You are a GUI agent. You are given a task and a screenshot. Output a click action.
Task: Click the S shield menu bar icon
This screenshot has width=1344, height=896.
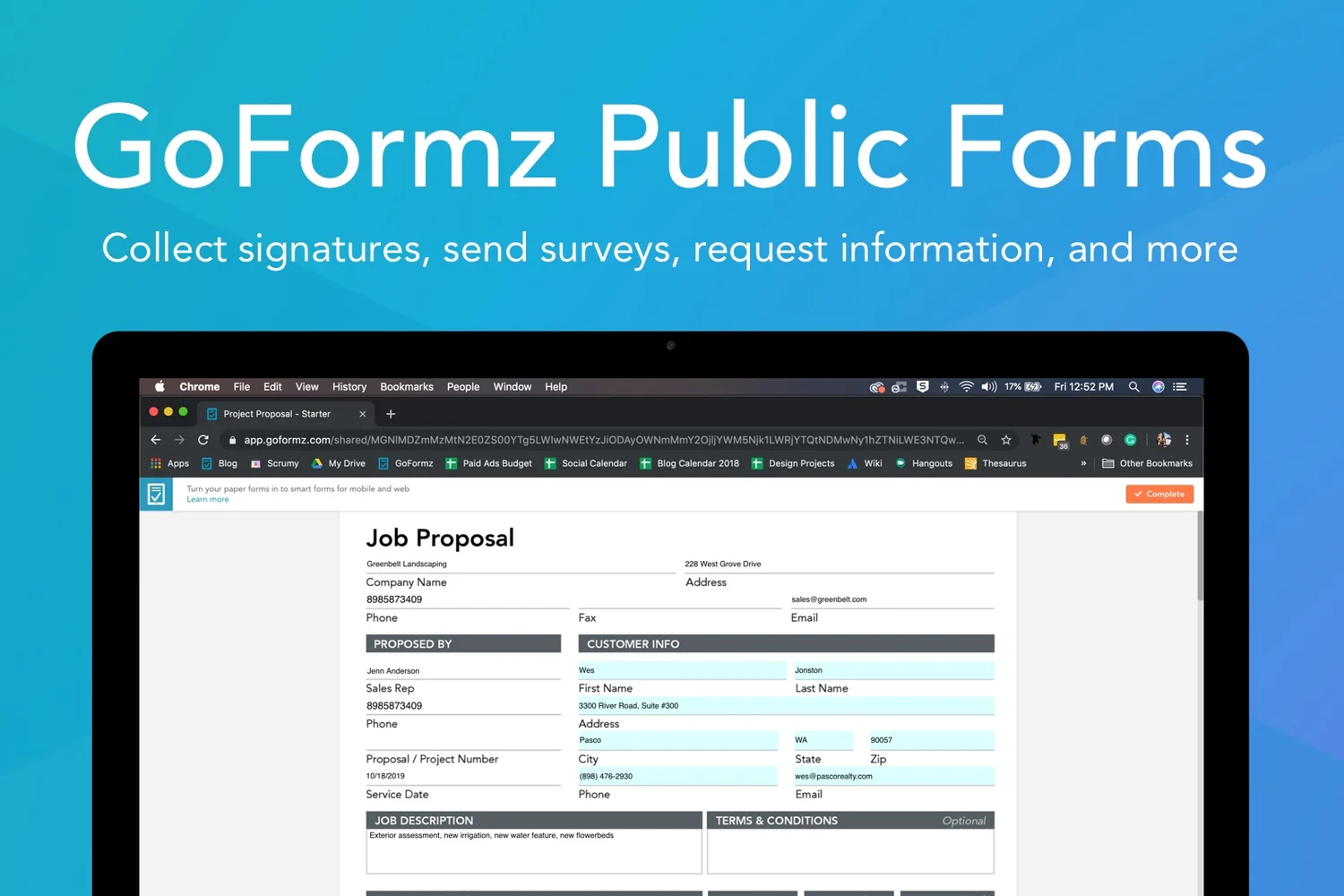[x=922, y=387]
